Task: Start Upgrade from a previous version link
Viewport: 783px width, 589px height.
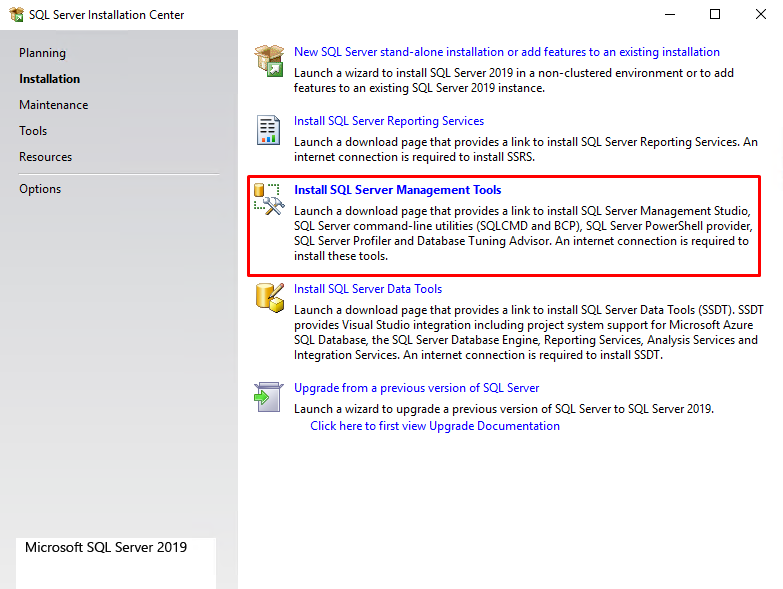Action: (x=416, y=388)
